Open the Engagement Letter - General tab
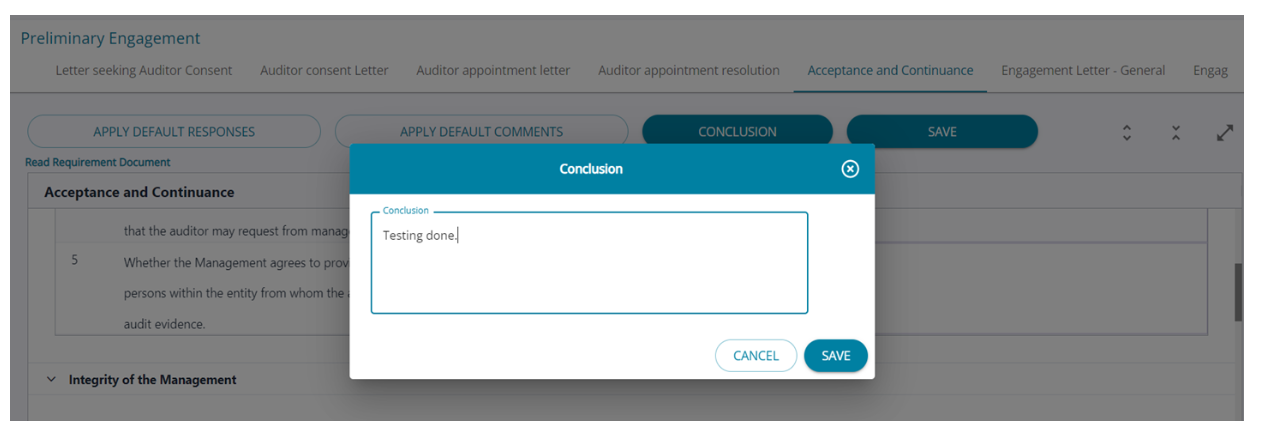This screenshot has width=1262, height=437. click(x=1083, y=71)
